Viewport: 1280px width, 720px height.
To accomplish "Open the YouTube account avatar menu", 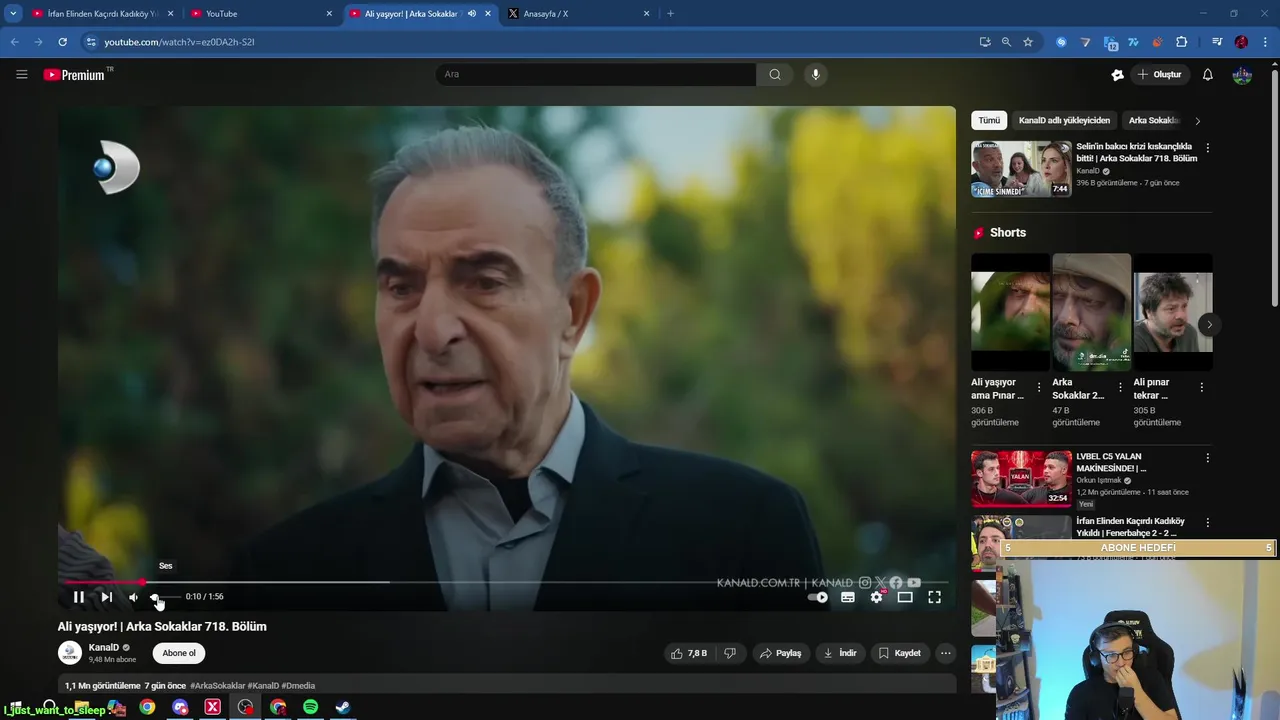I will click(x=1242, y=74).
